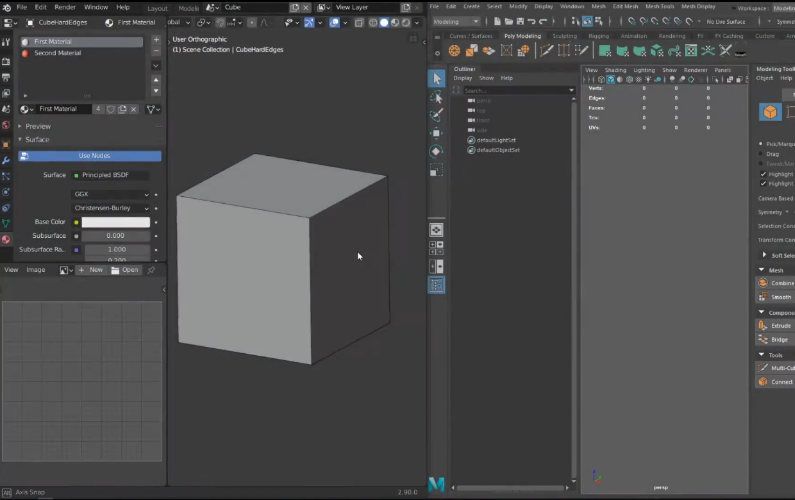Click the Polygon Cube icon in Modeling Toolkit
Screen dimensions: 795x500
pyautogui.click(x=770, y=112)
